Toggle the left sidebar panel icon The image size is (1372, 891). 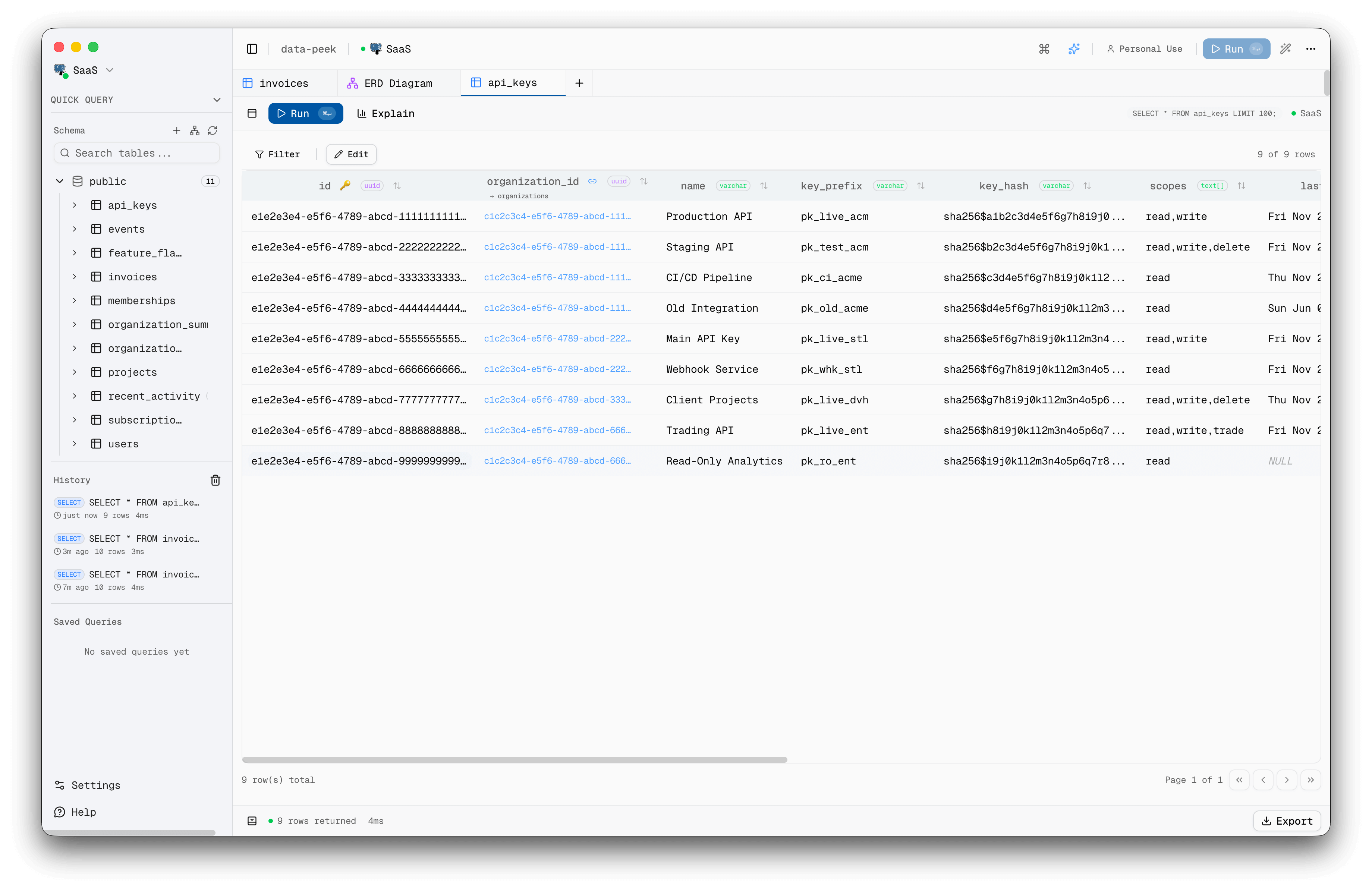pyautogui.click(x=252, y=49)
